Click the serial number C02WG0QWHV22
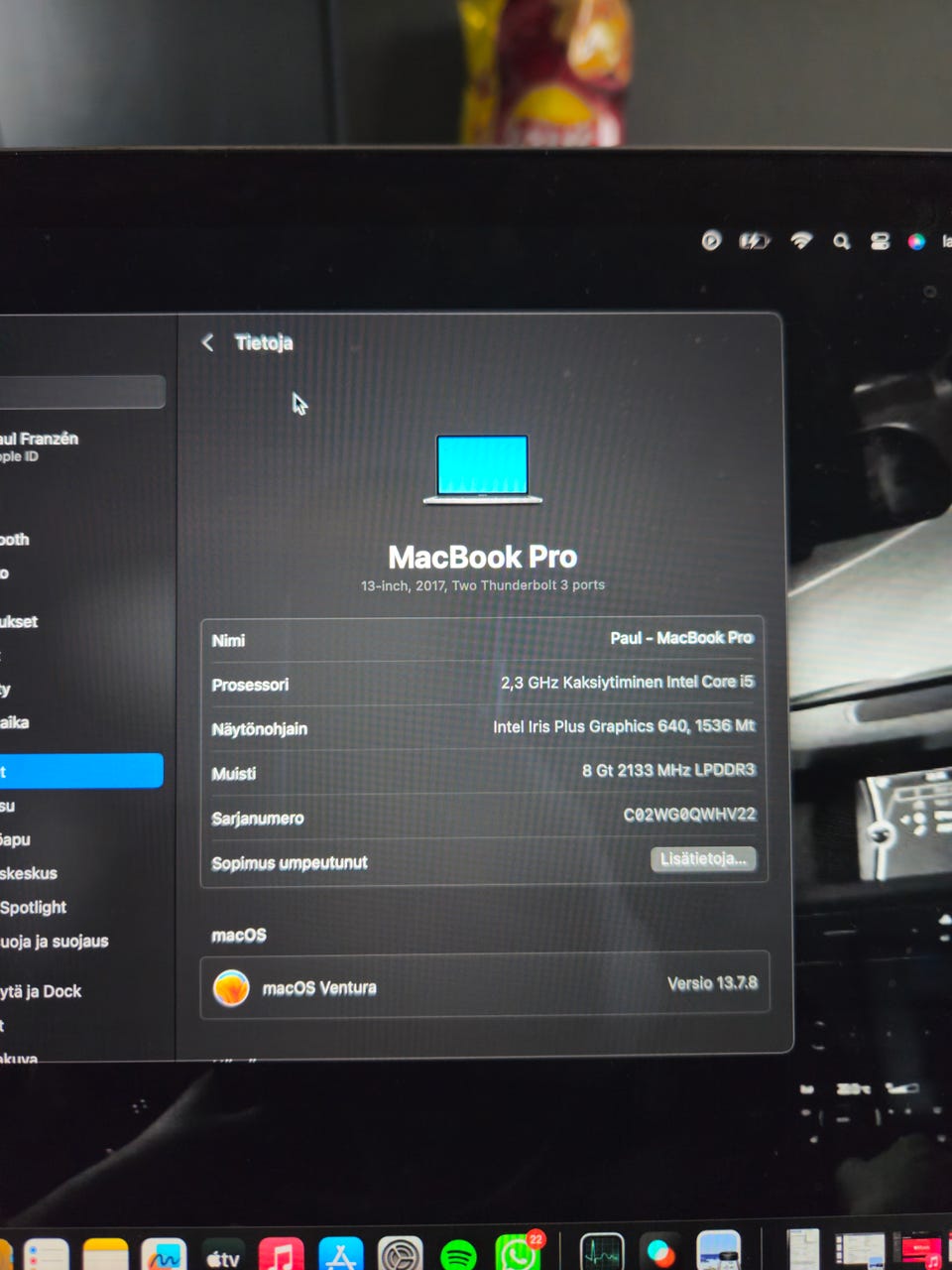The height and width of the screenshot is (1270, 952). pos(689,815)
